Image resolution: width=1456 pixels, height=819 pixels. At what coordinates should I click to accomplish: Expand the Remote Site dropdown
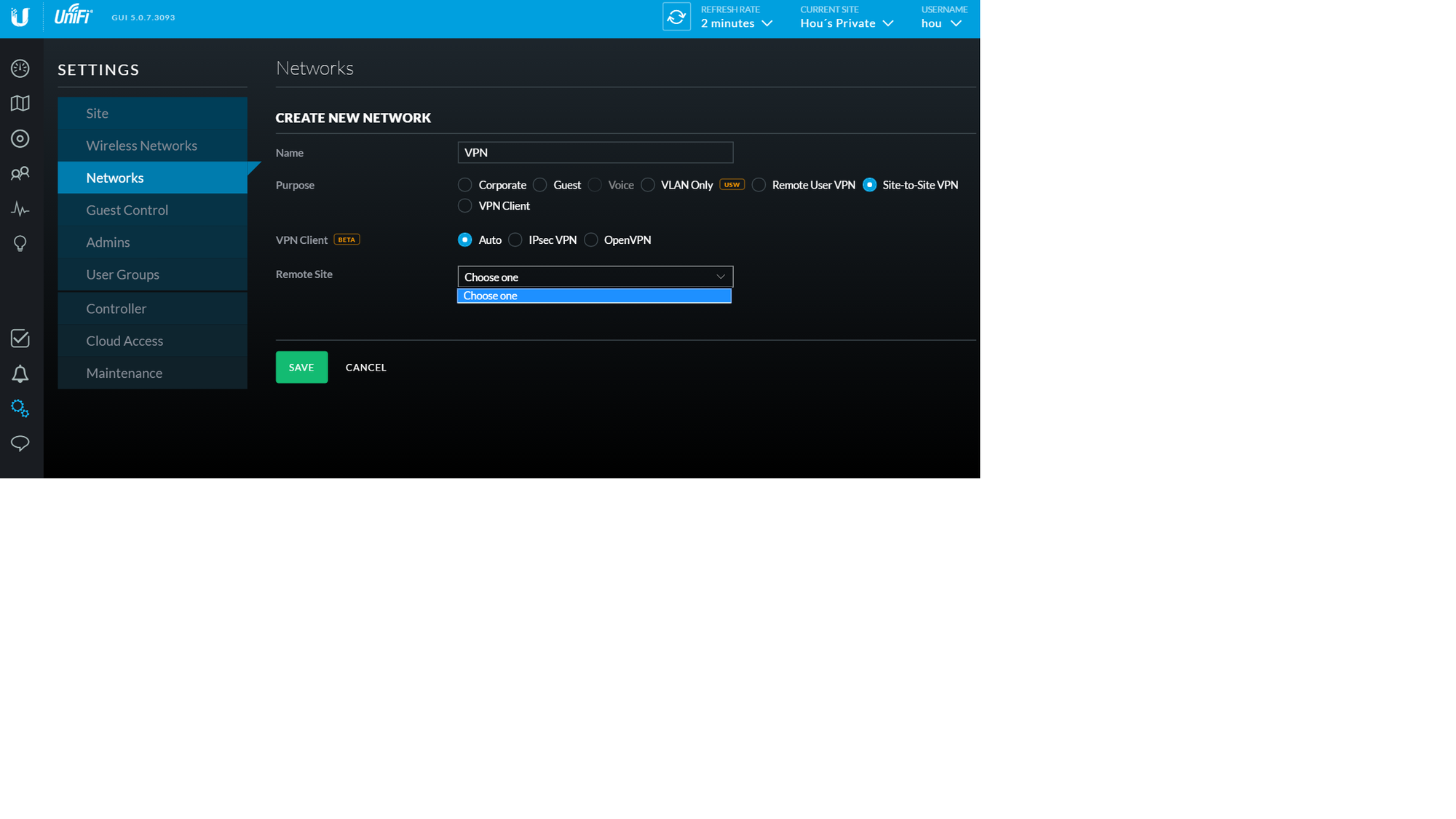point(595,277)
